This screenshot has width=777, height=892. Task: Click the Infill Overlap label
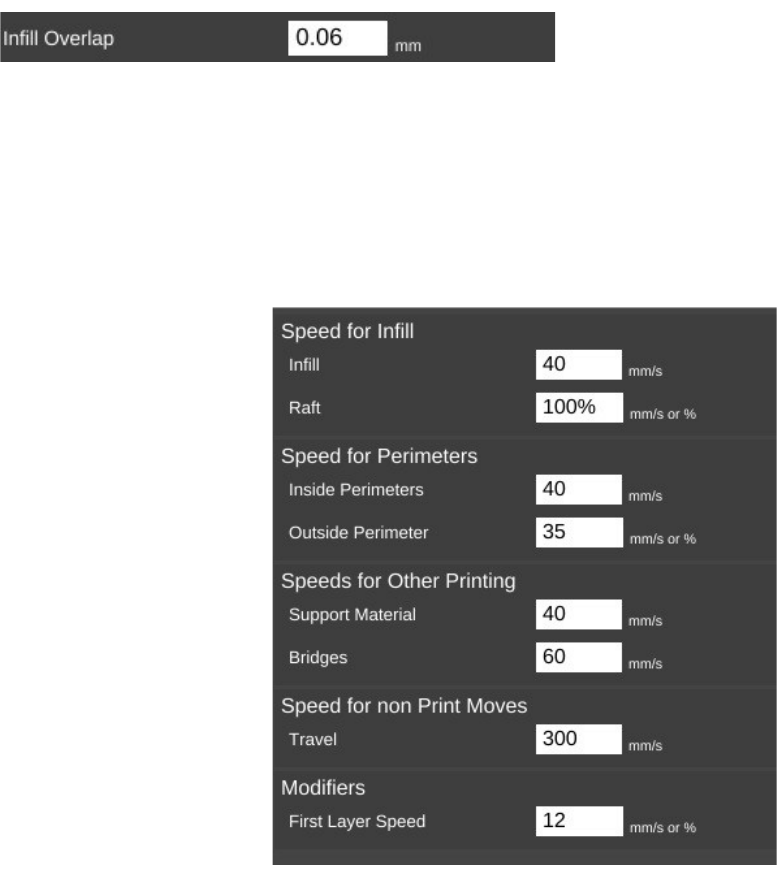pos(58,39)
